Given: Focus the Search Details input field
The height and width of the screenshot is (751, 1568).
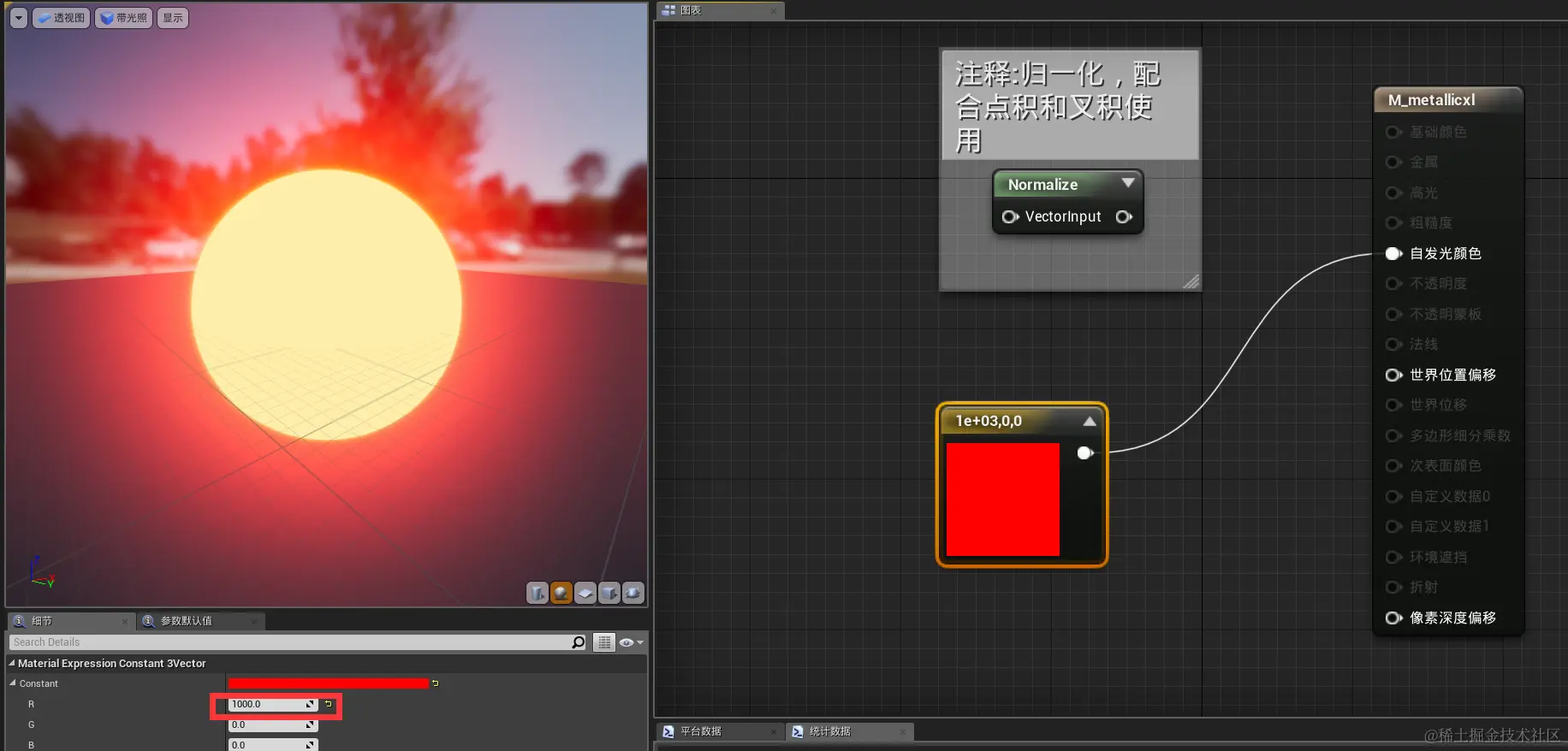Looking at the screenshot, I should click(289, 642).
